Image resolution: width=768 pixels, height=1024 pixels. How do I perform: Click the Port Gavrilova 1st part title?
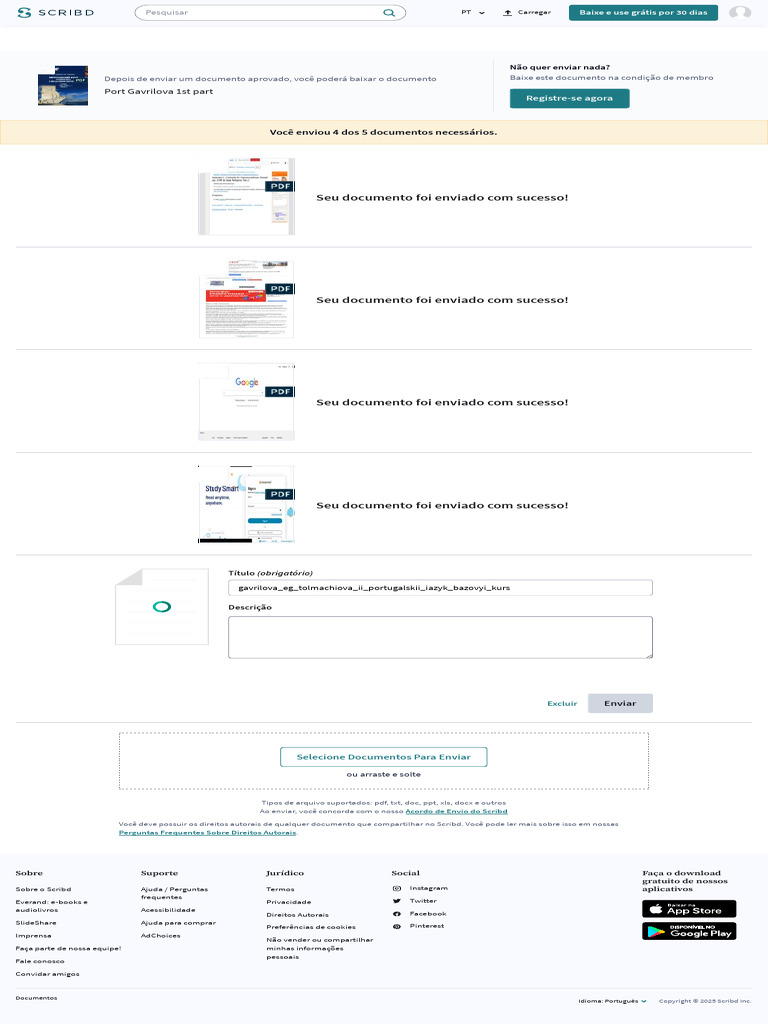tap(159, 91)
